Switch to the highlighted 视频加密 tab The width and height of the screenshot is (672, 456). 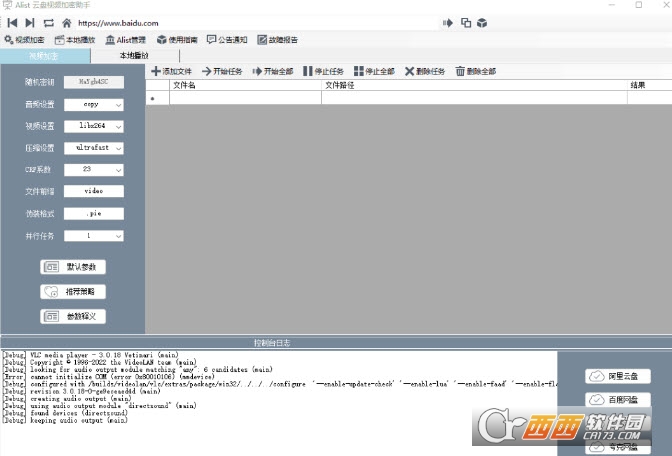tap(45, 56)
